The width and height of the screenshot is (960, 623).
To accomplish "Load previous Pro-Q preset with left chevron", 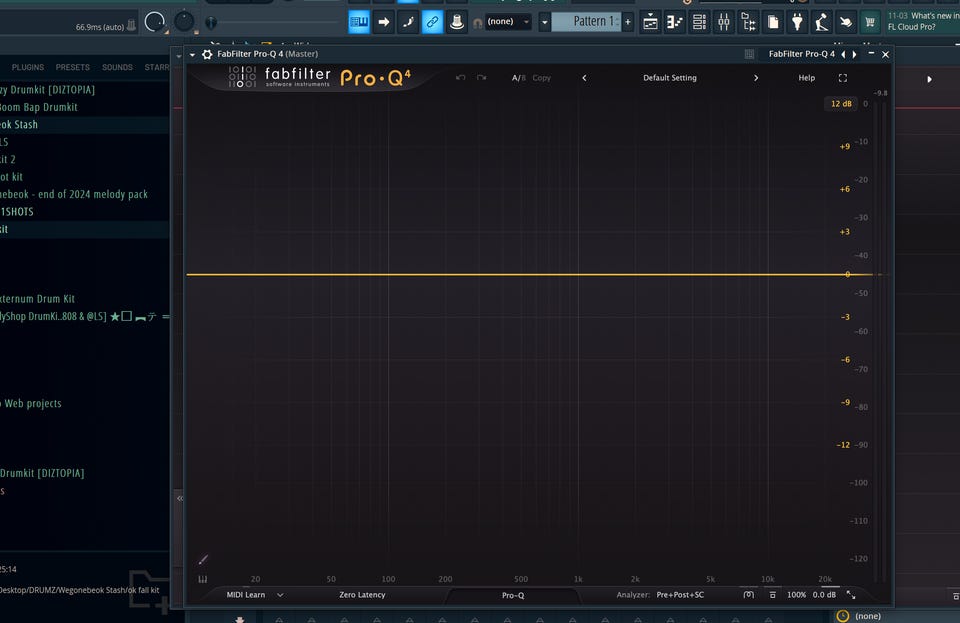I will click(x=584, y=78).
